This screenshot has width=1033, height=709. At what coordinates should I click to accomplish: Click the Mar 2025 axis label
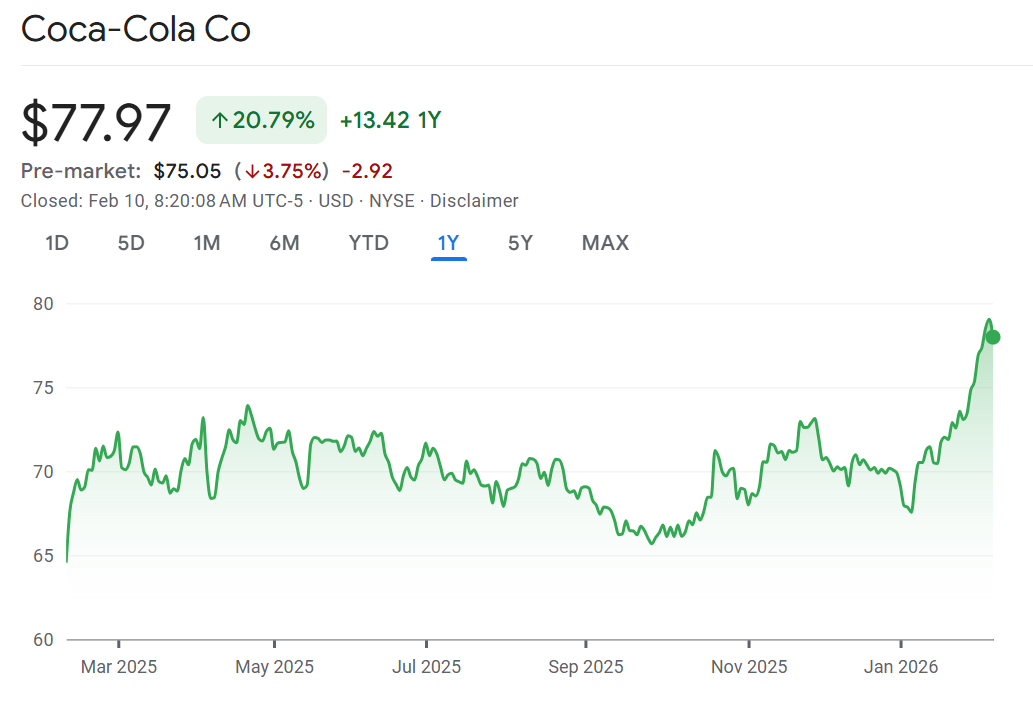pyautogui.click(x=119, y=667)
